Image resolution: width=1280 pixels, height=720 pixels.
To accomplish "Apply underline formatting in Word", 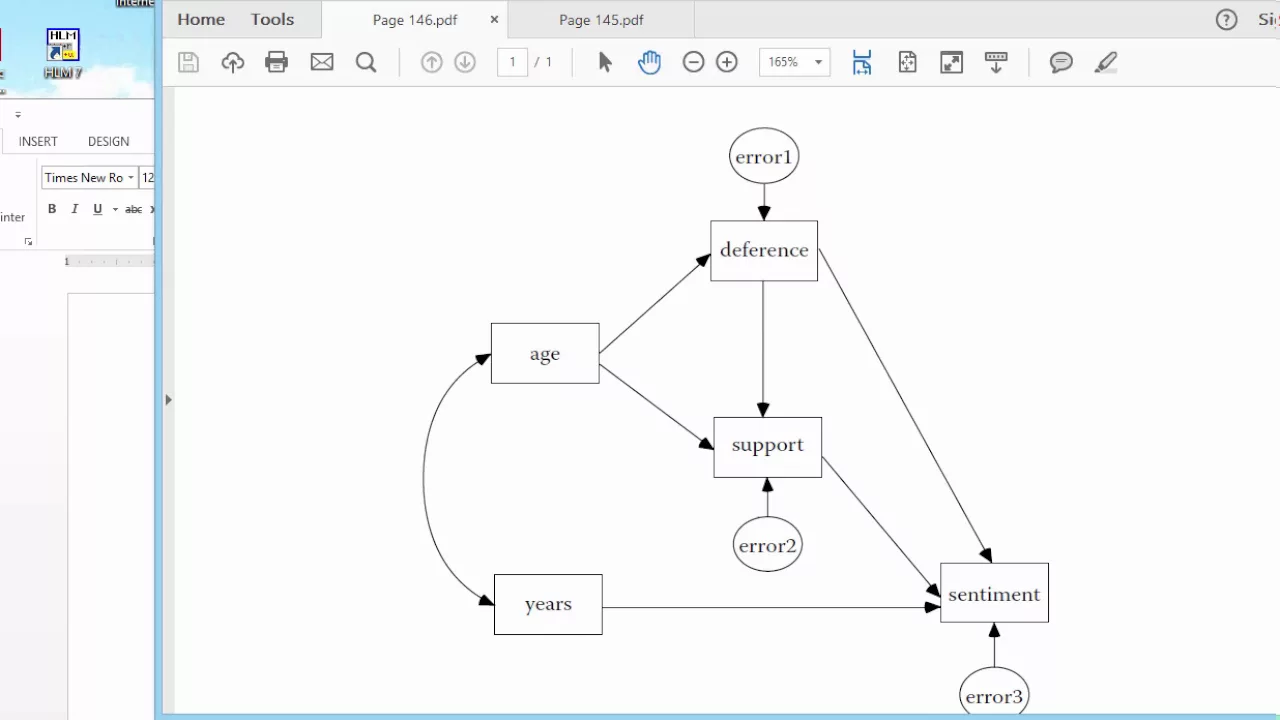I will [97, 209].
